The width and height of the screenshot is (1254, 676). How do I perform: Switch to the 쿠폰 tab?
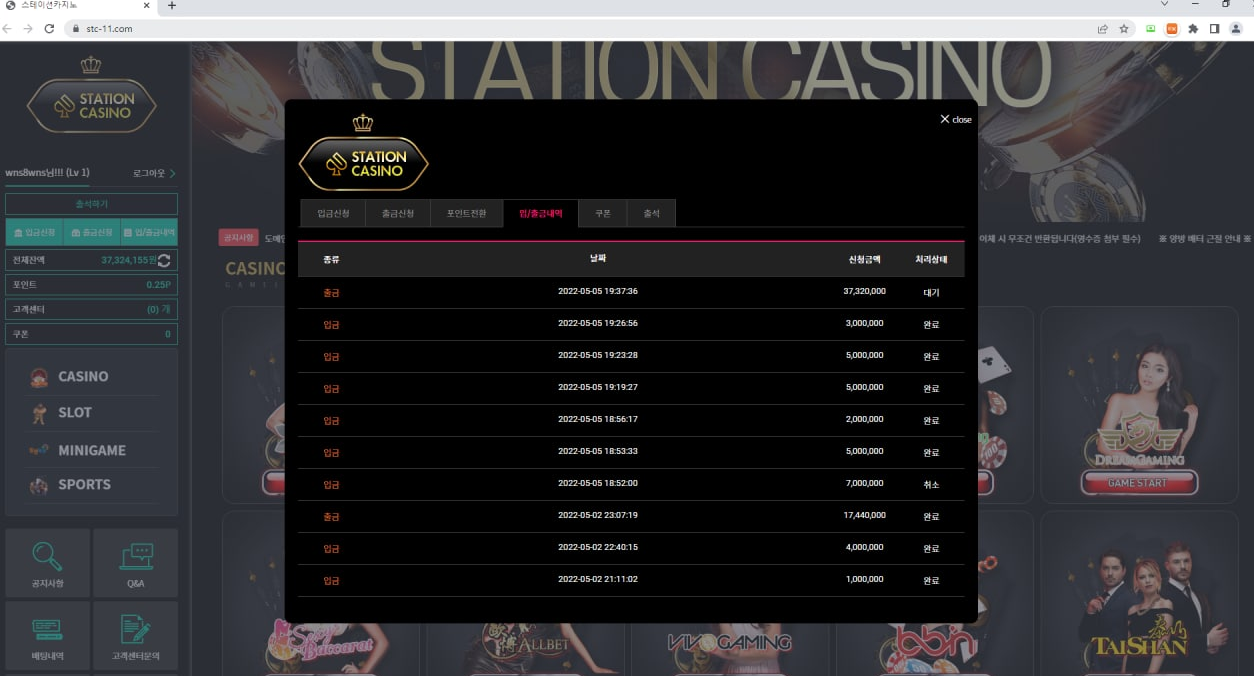coord(603,213)
